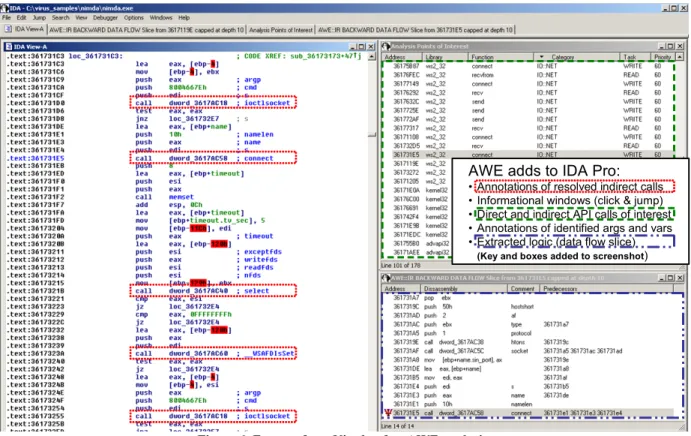The image size is (691, 436).
Task: Click the memset call line
Action: pyautogui.click(x=164, y=197)
